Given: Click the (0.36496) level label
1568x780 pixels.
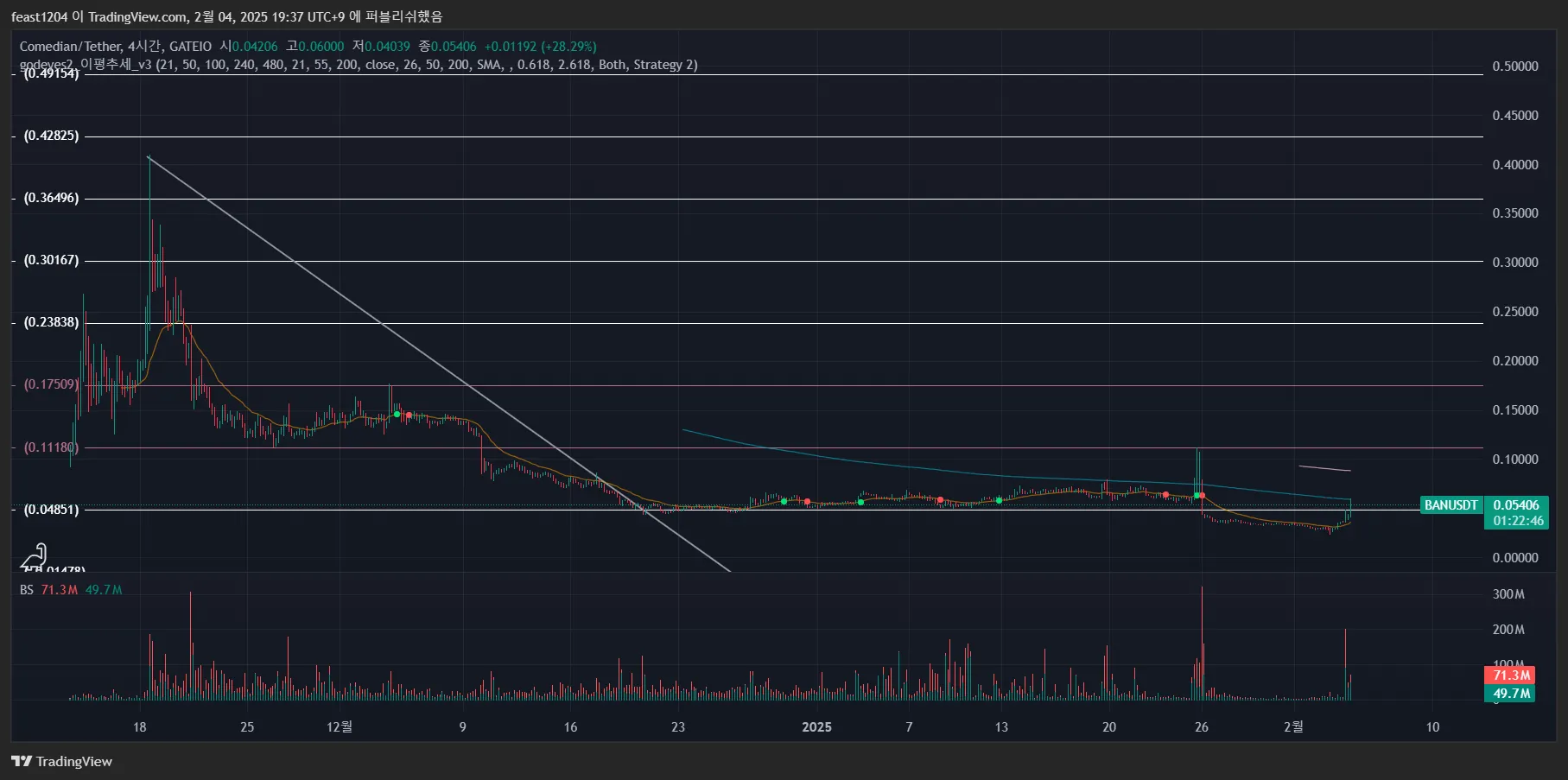Looking at the screenshot, I should click(x=51, y=198).
